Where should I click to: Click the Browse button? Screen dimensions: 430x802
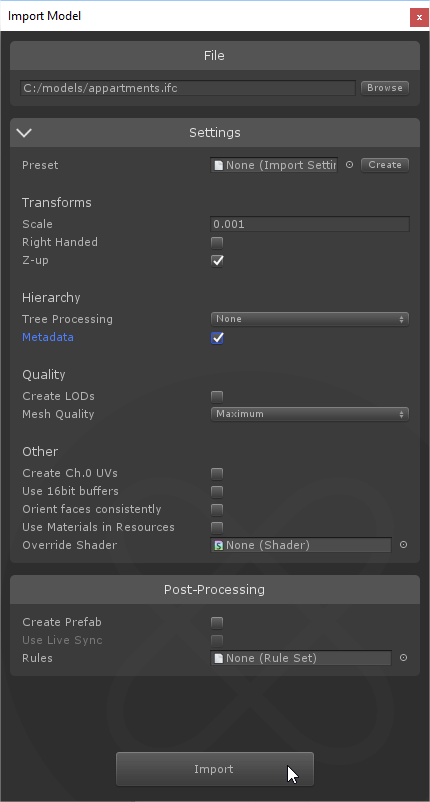coord(384,88)
